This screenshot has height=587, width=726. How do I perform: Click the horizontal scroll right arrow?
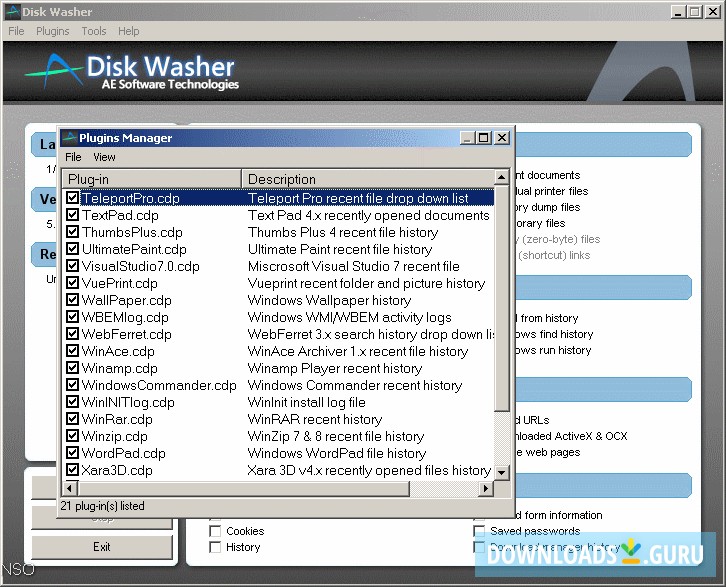(x=487, y=488)
